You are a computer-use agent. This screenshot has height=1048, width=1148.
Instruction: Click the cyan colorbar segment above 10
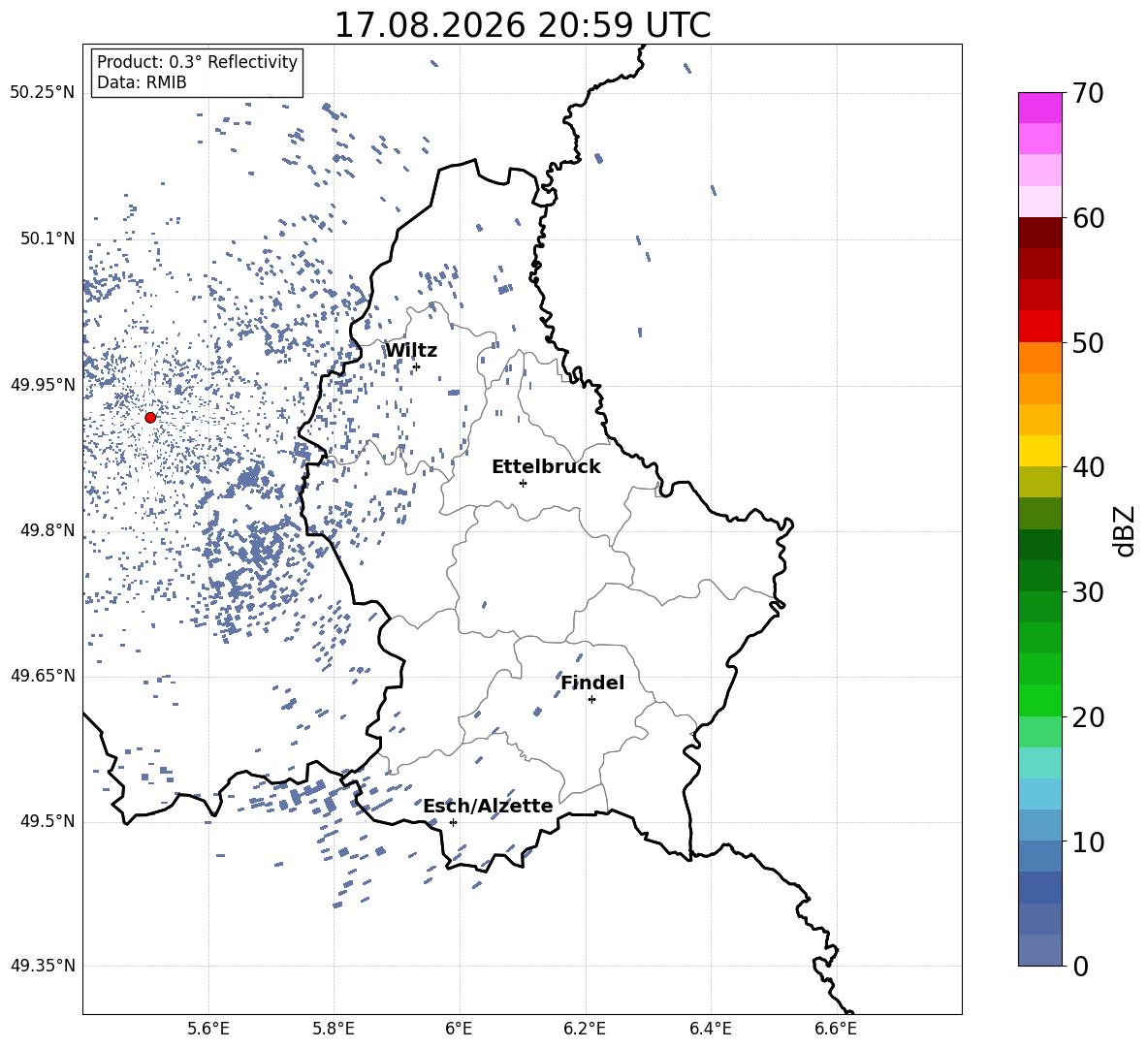[x=1040, y=794]
